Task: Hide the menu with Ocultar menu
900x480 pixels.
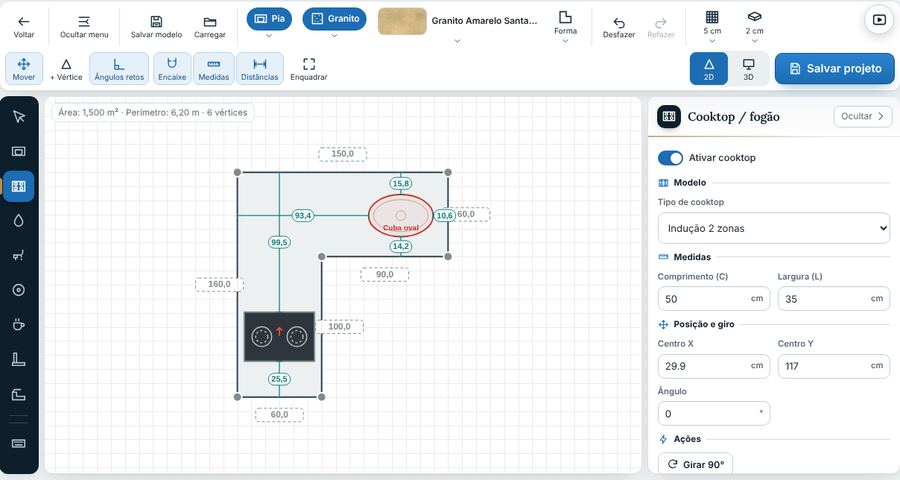Action: (84, 27)
